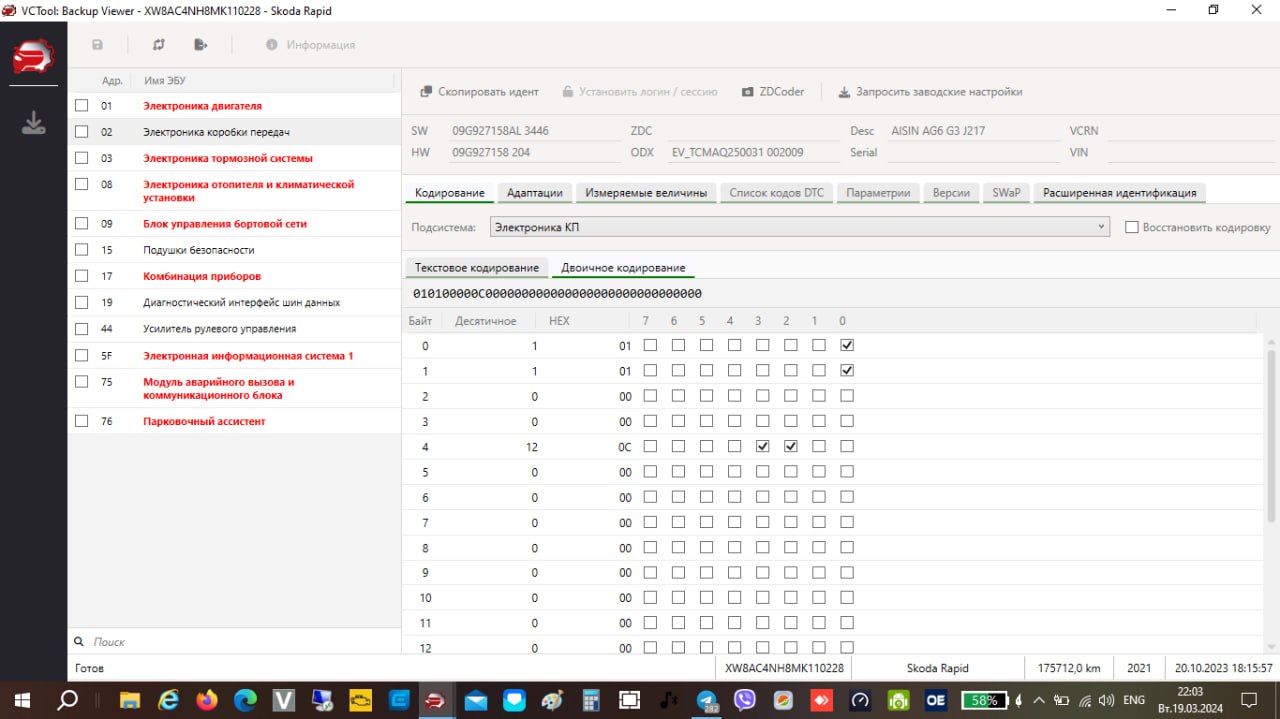Screen dimensions: 1280x719
Task: Open Telegram from the taskbar
Action: click(707, 699)
